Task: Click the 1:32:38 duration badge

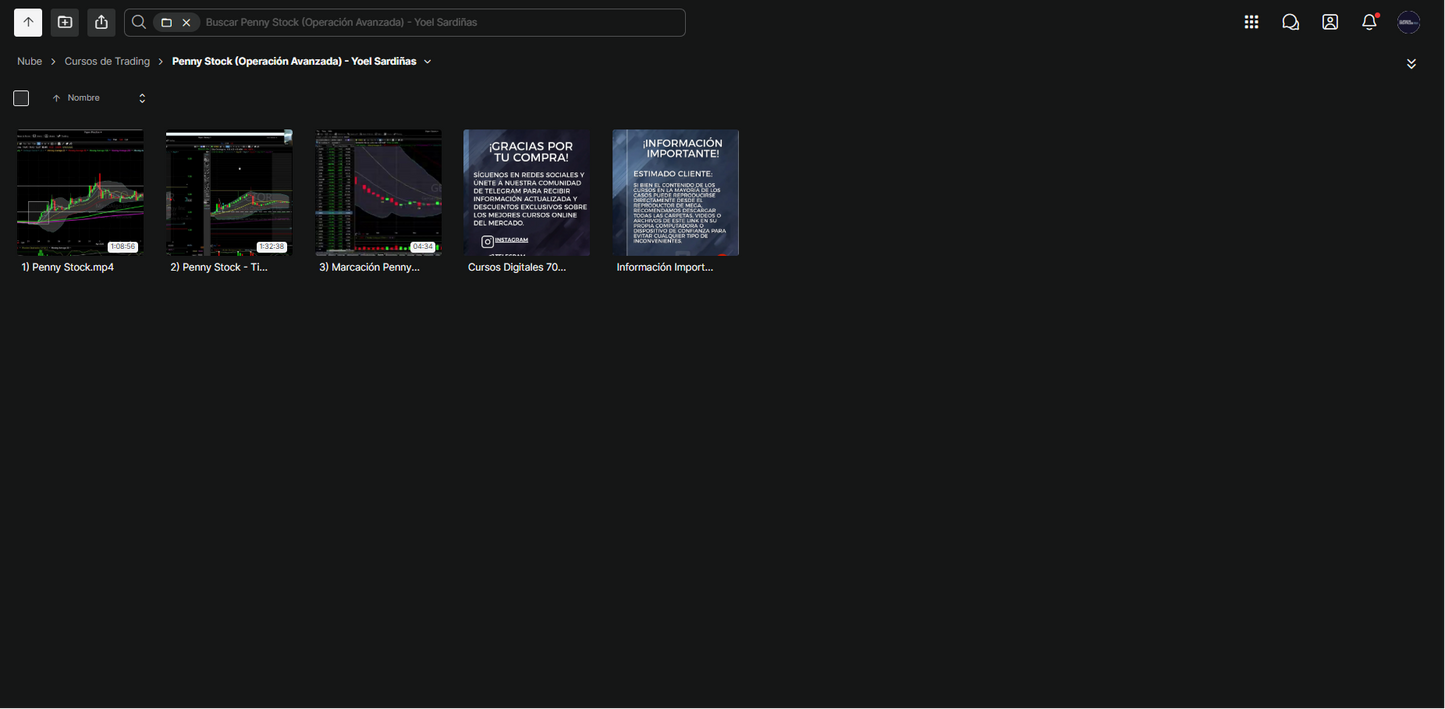Action: pyautogui.click(x=272, y=247)
